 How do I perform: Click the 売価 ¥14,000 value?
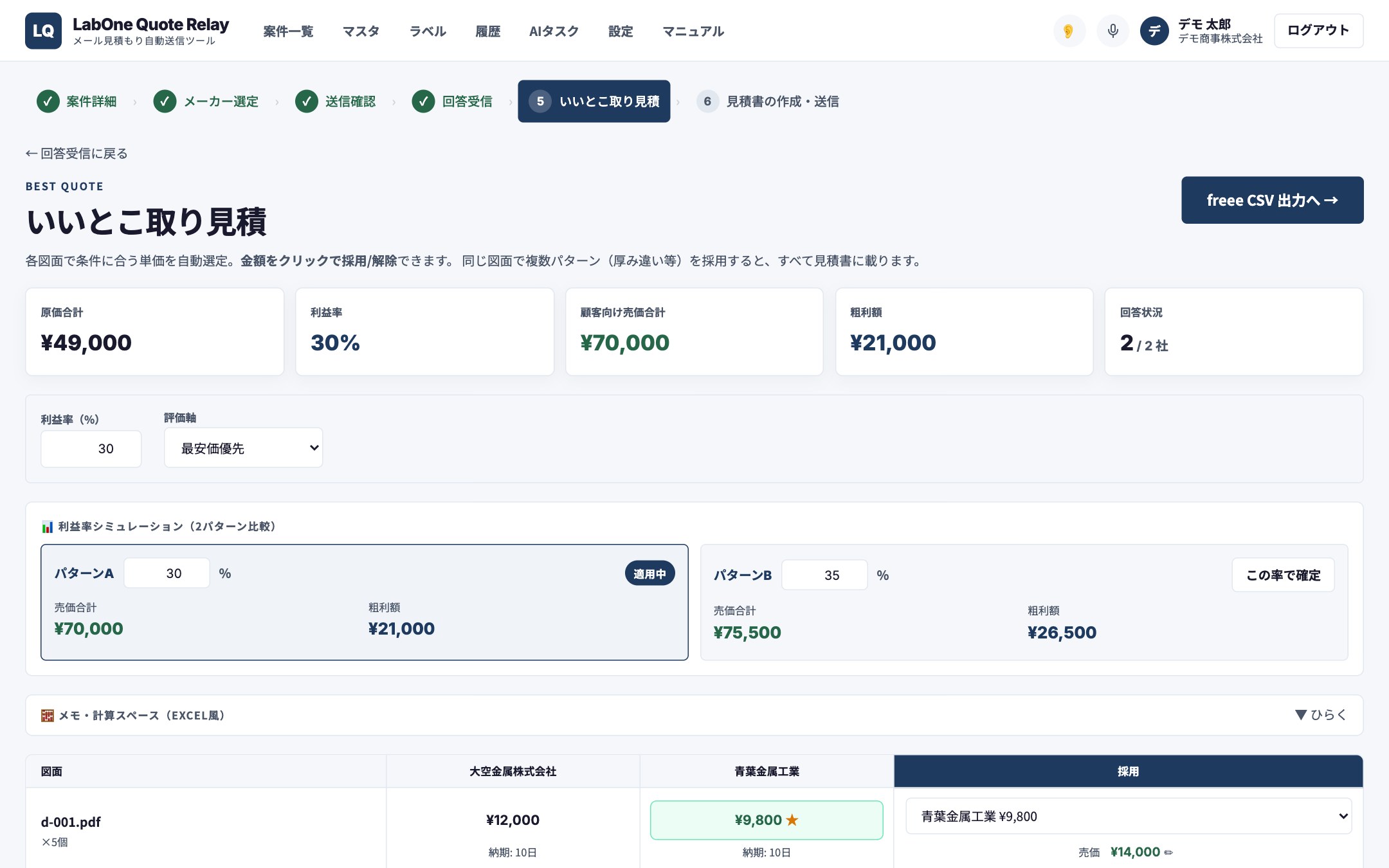pyautogui.click(x=1135, y=852)
